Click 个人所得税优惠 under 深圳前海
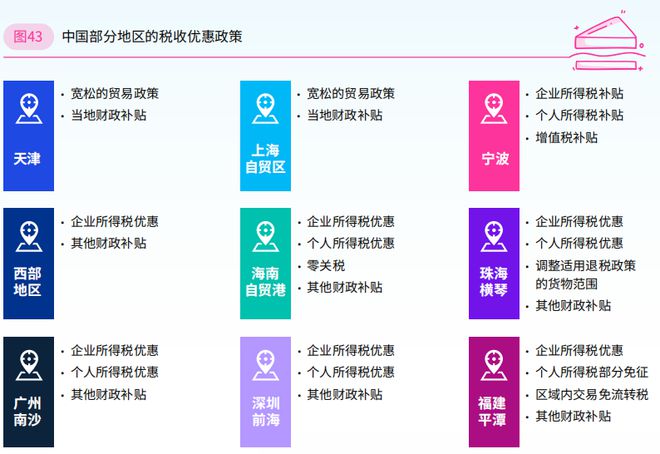Viewport: 660px width, 454px height. point(351,372)
